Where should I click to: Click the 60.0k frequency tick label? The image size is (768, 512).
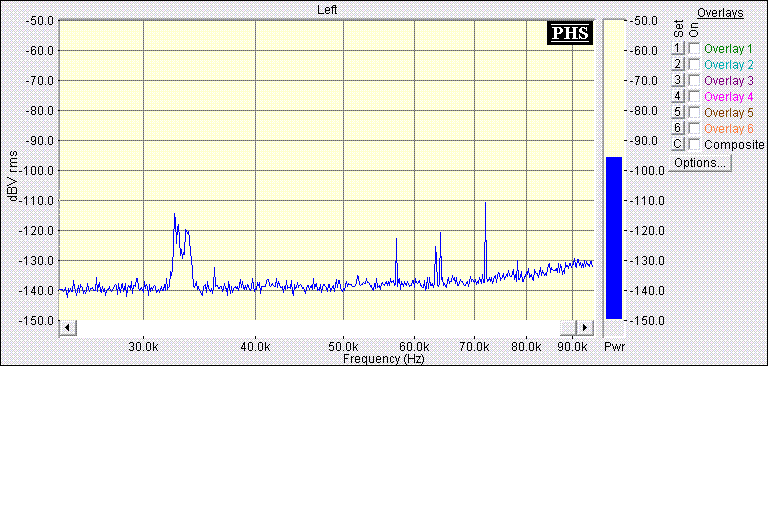(414, 347)
